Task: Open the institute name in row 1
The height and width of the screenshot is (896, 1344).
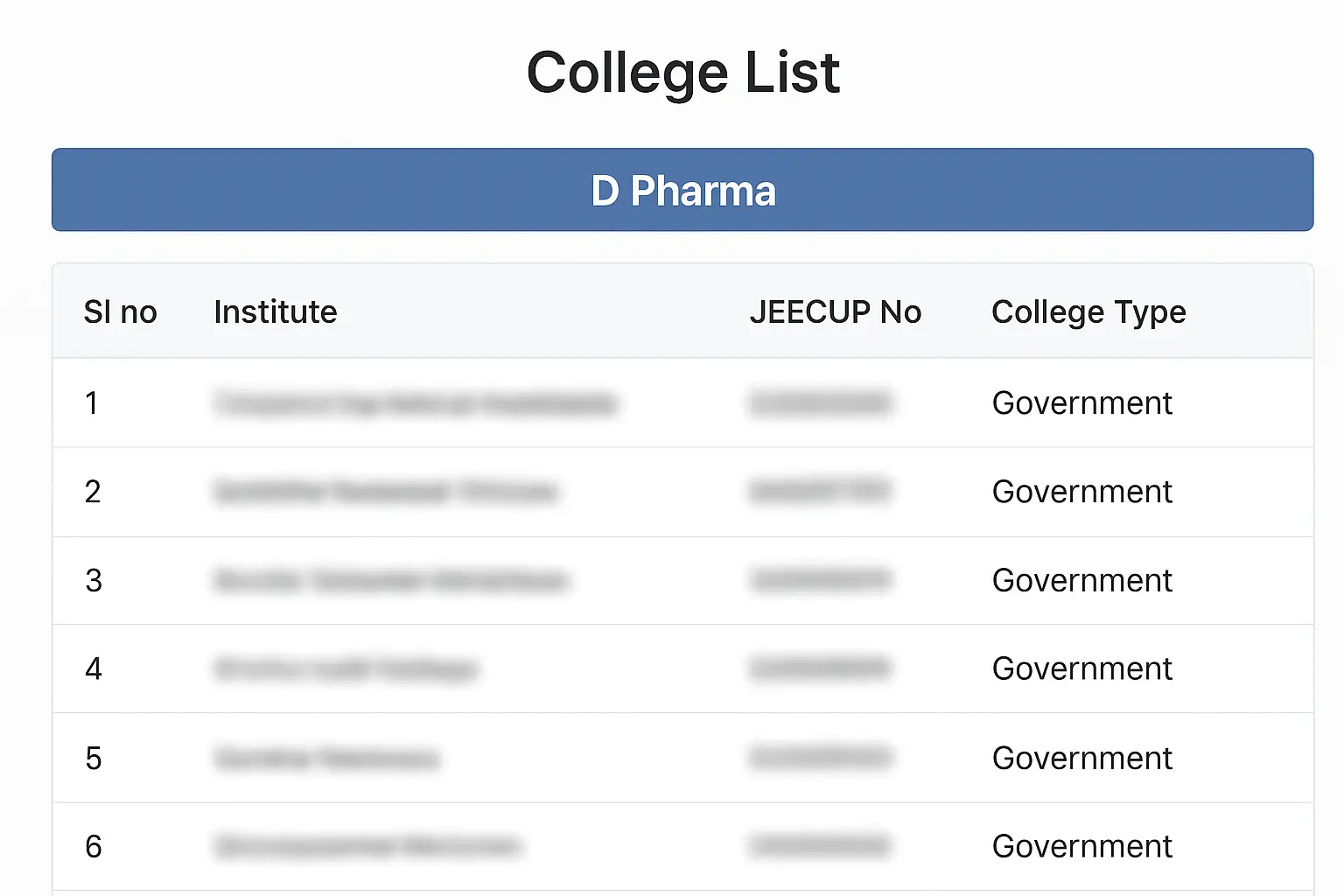Action: pyautogui.click(x=416, y=403)
